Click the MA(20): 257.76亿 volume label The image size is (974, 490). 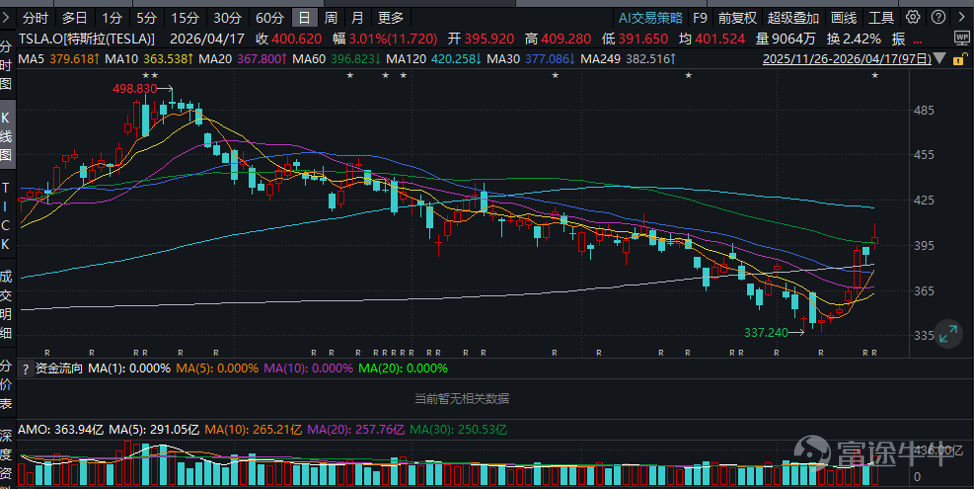pyautogui.click(x=356, y=430)
